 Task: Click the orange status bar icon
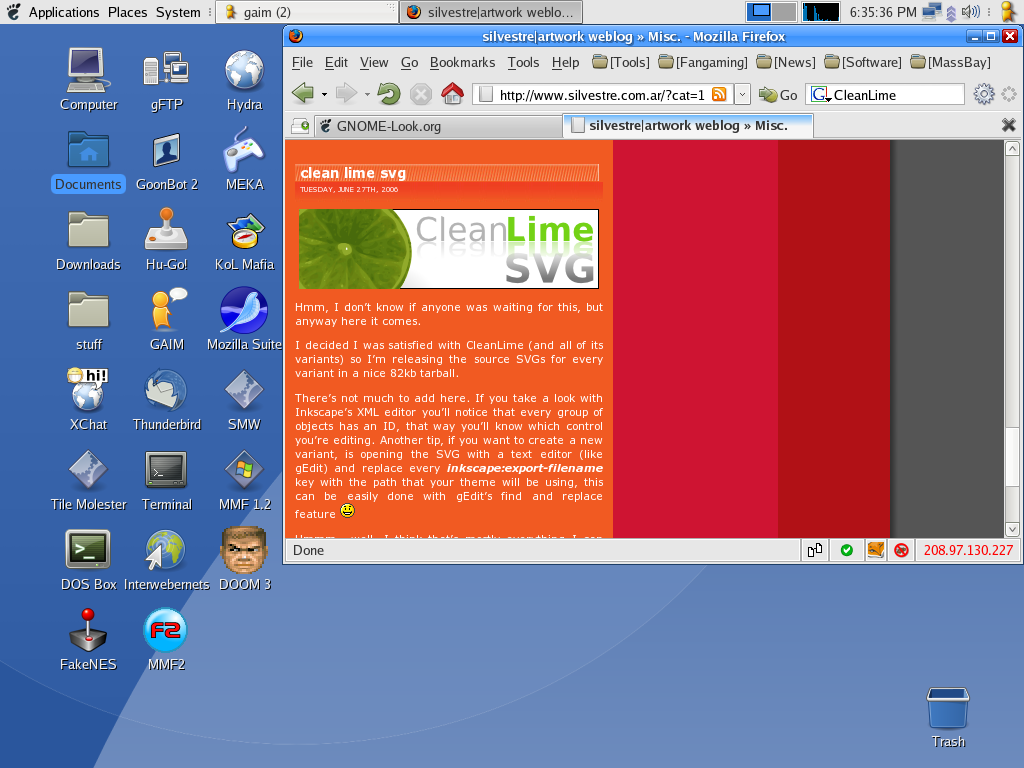tap(875, 550)
